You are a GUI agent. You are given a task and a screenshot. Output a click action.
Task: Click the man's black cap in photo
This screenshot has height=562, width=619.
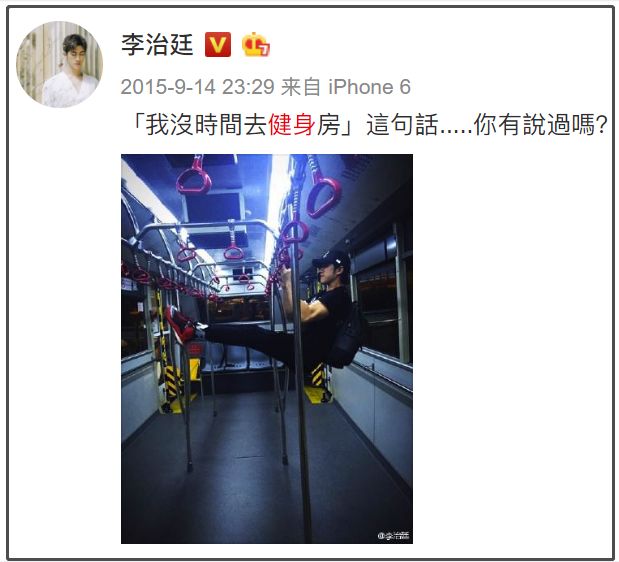click(x=332, y=259)
